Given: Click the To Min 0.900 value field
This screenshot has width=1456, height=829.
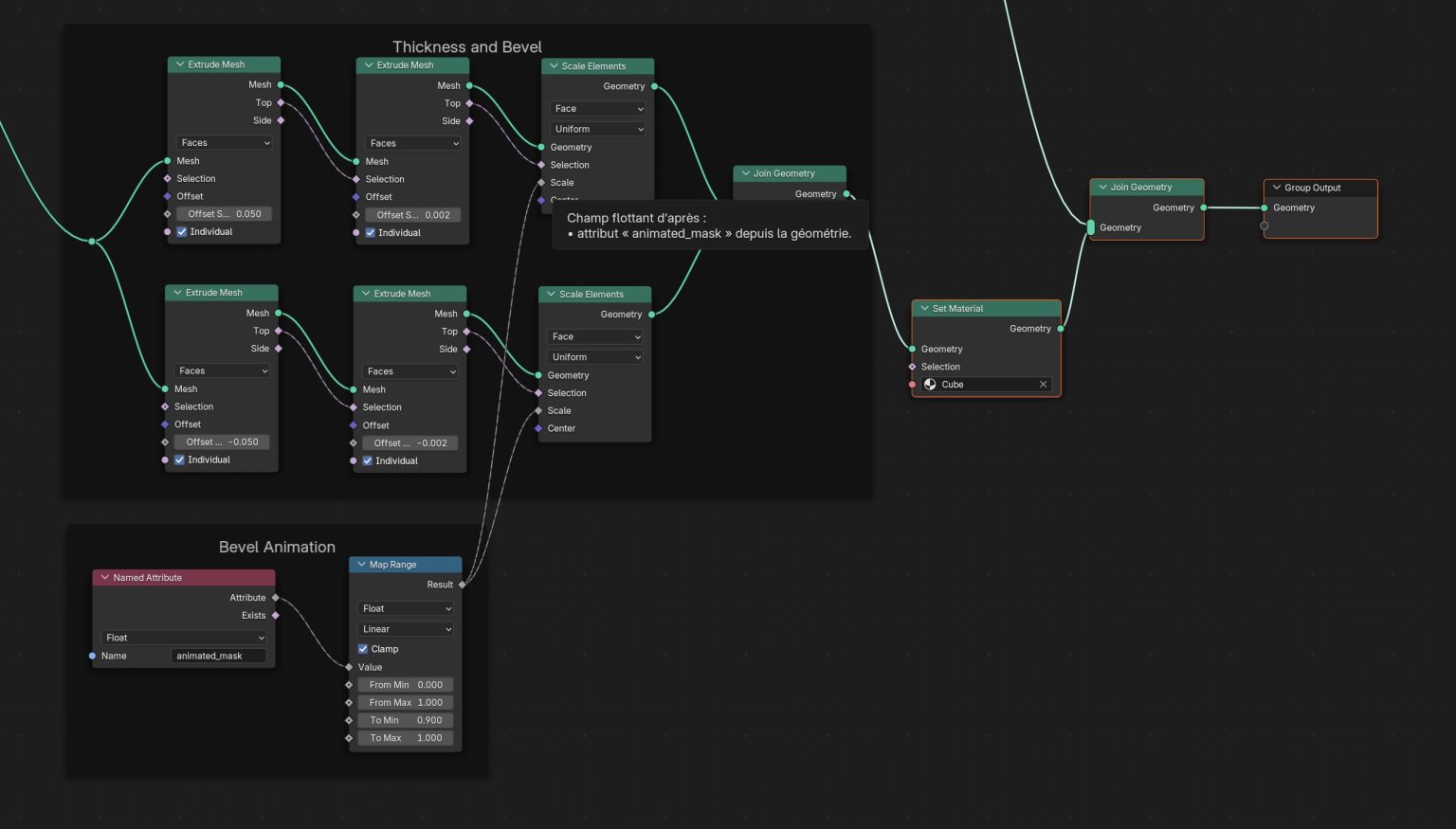Looking at the screenshot, I should [406, 720].
